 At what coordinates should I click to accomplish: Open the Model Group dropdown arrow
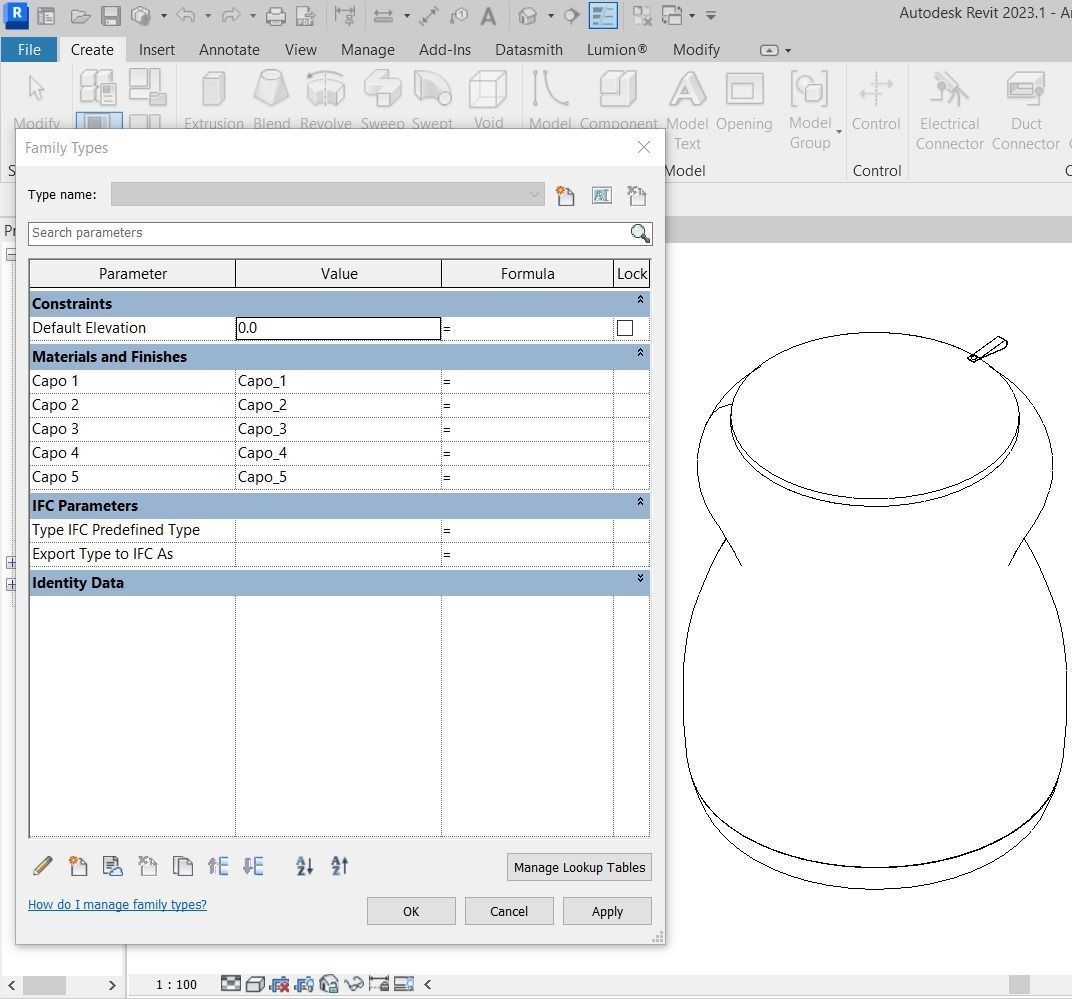[x=839, y=132]
